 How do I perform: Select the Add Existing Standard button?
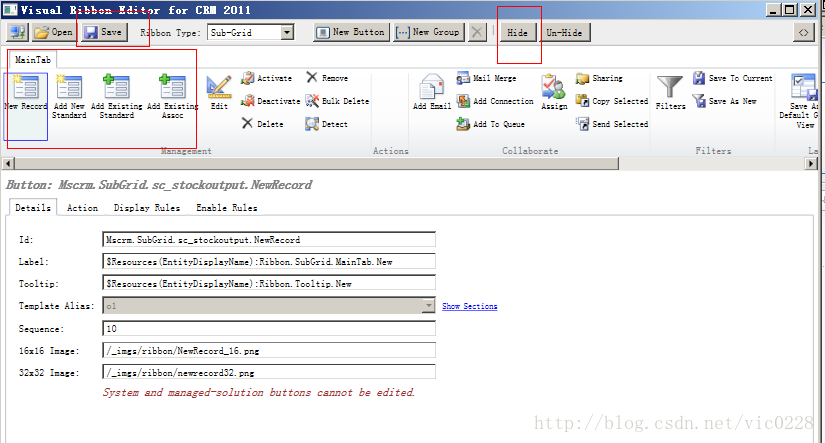click(116, 97)
